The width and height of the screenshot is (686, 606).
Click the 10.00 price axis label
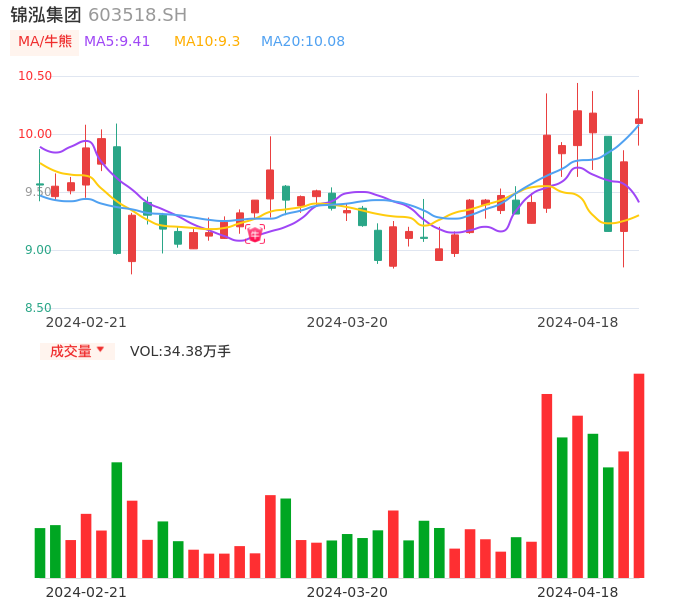click(x=35, y=134)
